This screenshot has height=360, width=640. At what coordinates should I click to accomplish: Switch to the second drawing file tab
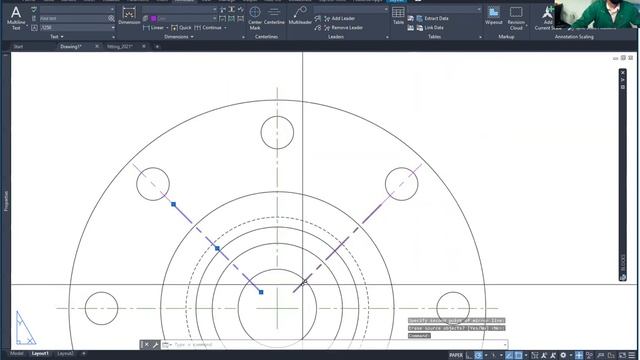[120, 47]
